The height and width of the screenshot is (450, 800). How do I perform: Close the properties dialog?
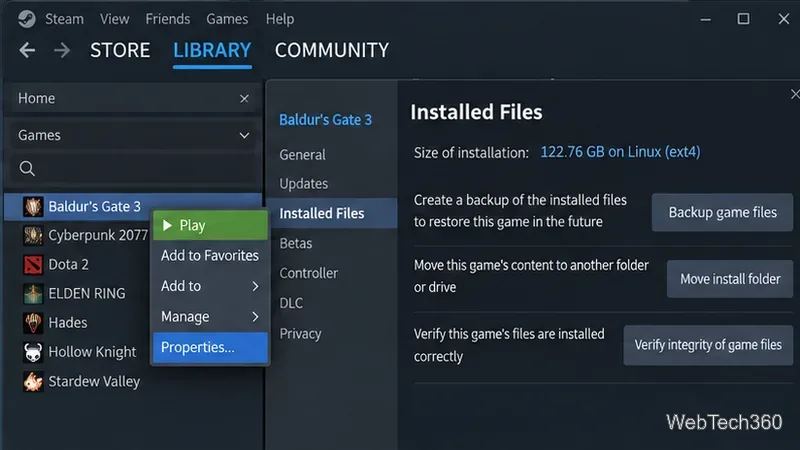pos(795,94)
